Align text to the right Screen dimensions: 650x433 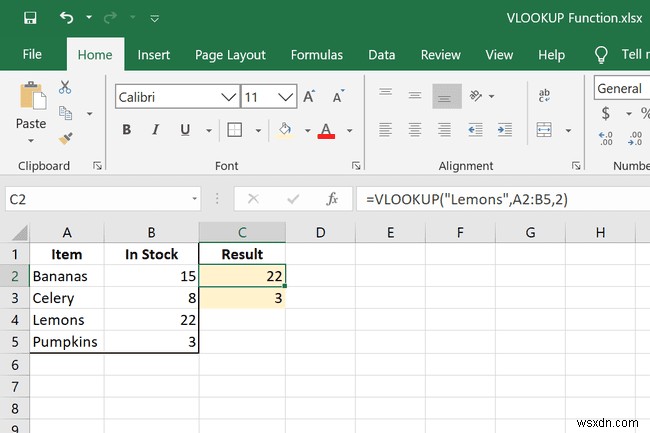[x=444, y=130]
